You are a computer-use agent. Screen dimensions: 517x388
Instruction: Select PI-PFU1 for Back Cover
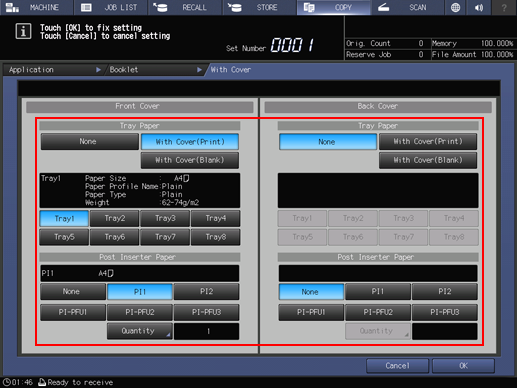click(x=311, y=312)
